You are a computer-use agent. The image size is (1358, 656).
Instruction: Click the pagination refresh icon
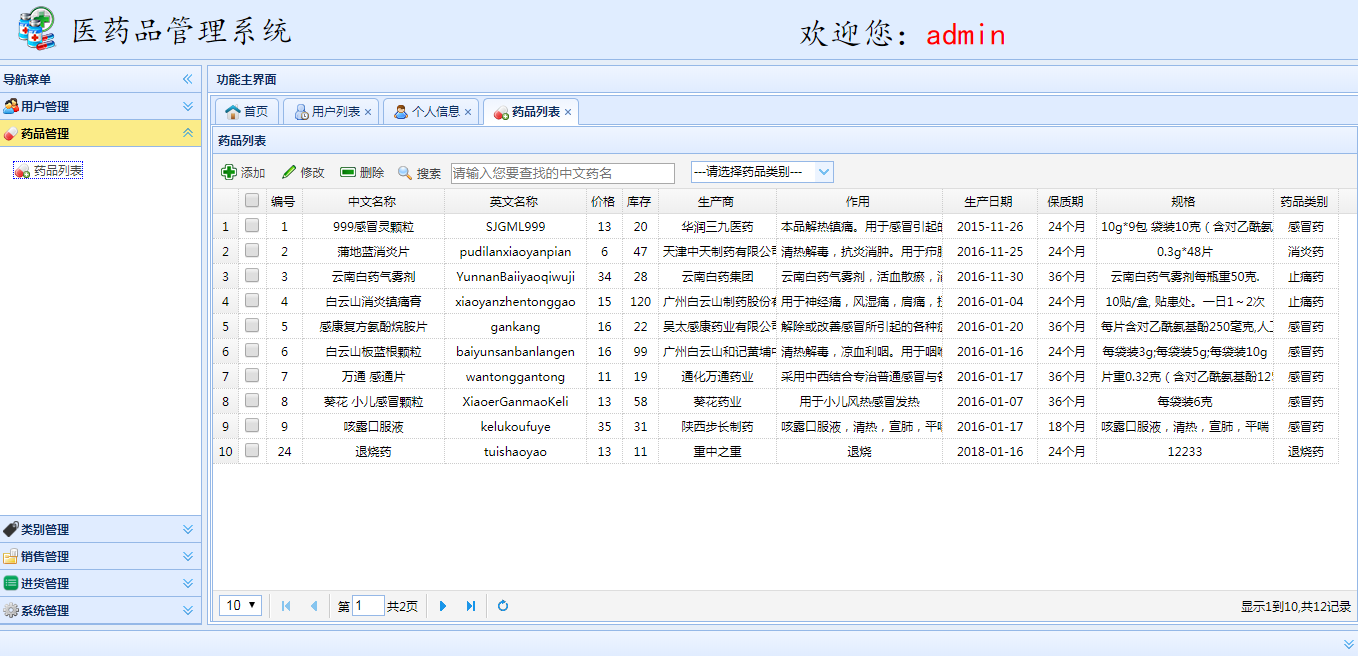503,606
